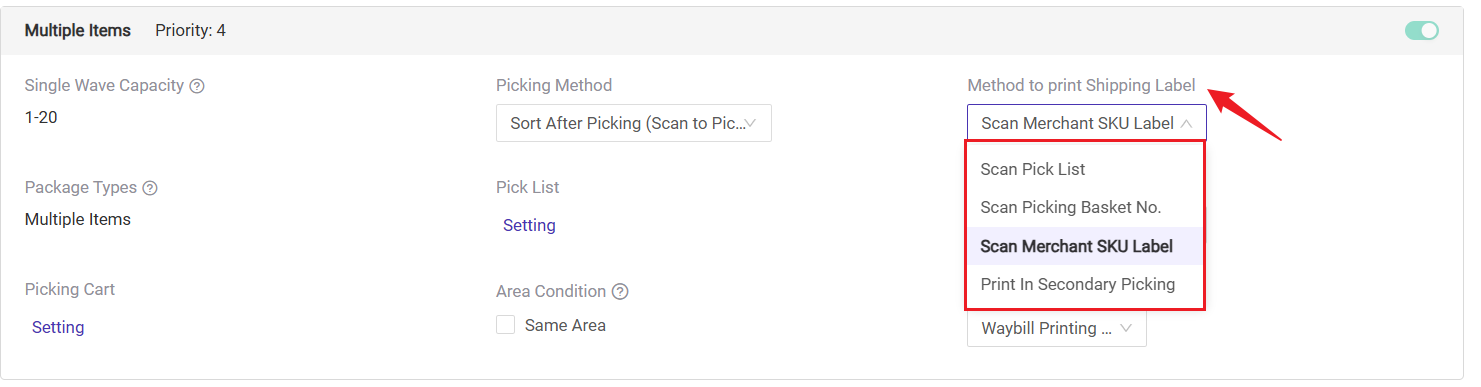Image resolution: width=1481 pixels, height=387 pixels.
Task: Collapse the Method to print Shipping Label dropdown
Action: (x=1087, y=123)
